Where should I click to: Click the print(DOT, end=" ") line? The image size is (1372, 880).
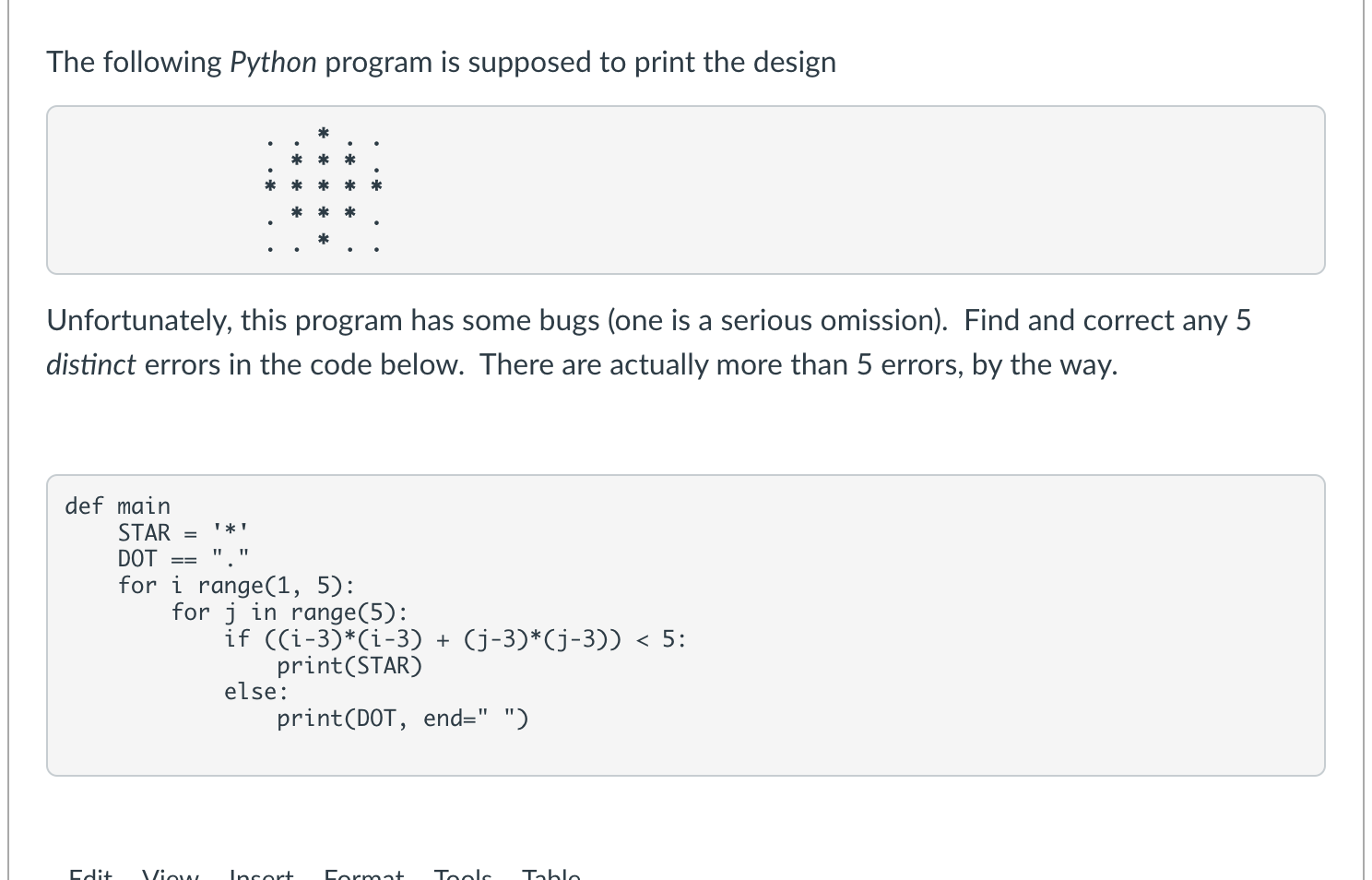[x=403, y=718]
